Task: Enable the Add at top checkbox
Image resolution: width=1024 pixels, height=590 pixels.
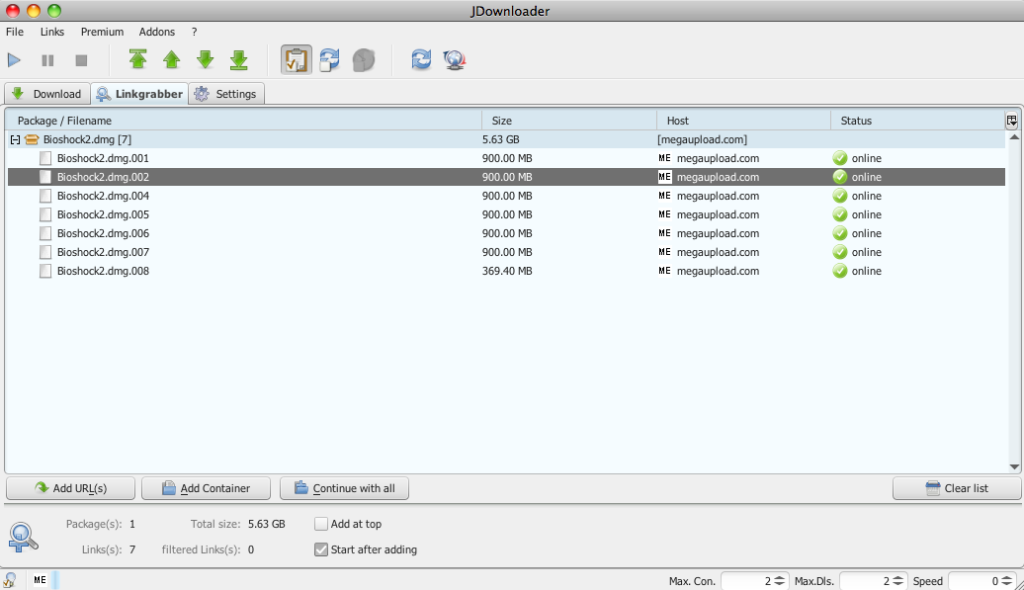Action: pos(321,524)
